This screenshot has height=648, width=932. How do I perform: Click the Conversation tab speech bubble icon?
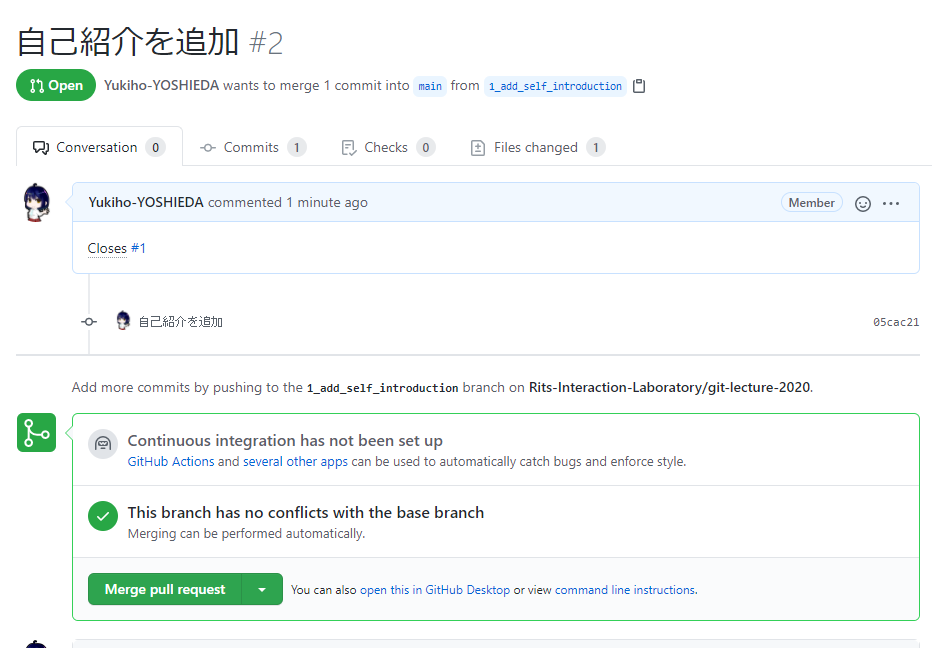(x=40, y=147)
